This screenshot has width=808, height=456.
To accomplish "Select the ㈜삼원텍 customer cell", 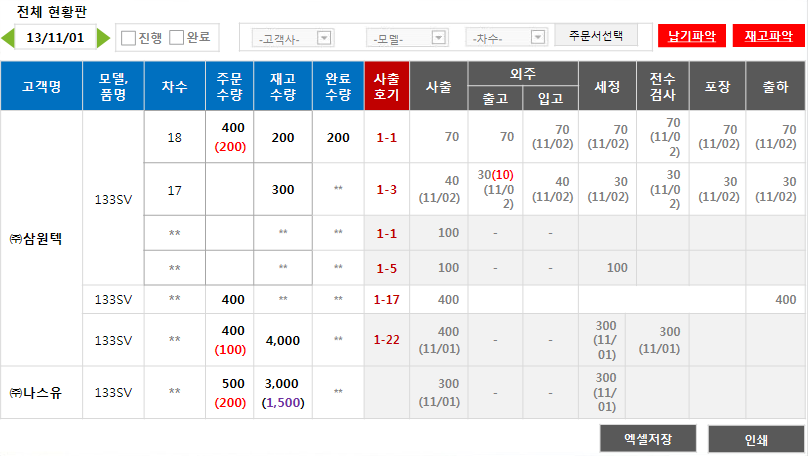I will coord(41,239).
